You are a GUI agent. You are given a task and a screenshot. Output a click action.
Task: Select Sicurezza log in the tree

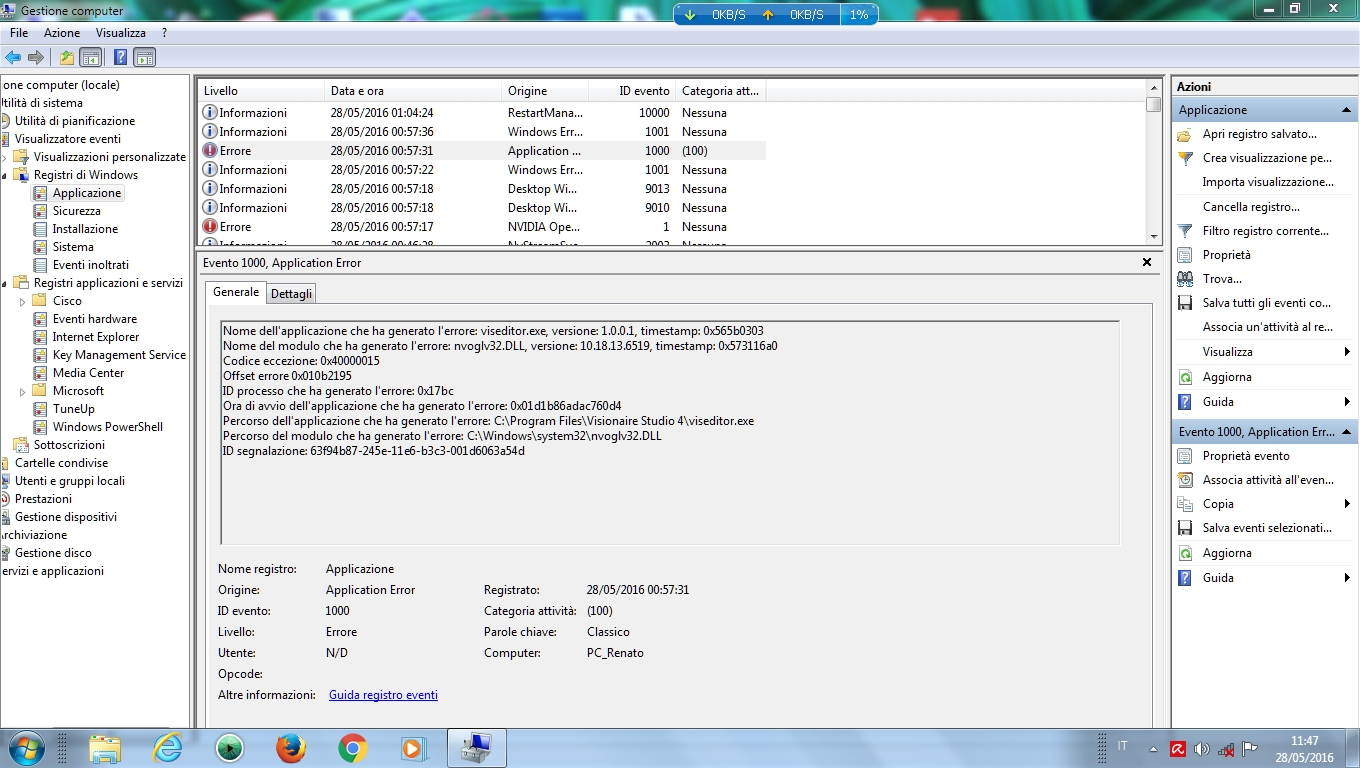pos(76,211)
